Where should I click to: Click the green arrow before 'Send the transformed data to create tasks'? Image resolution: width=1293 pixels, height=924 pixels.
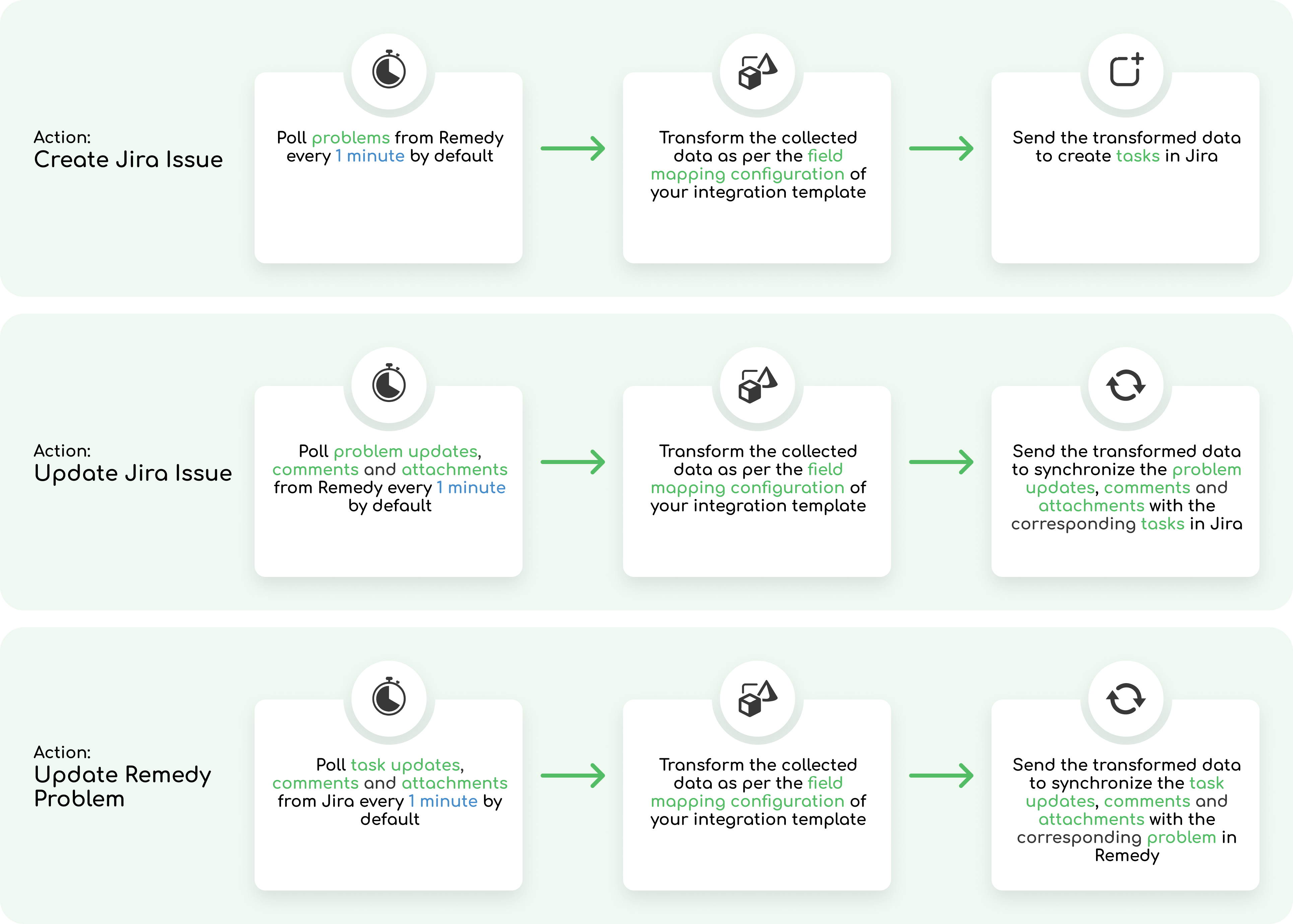point(941,148)
